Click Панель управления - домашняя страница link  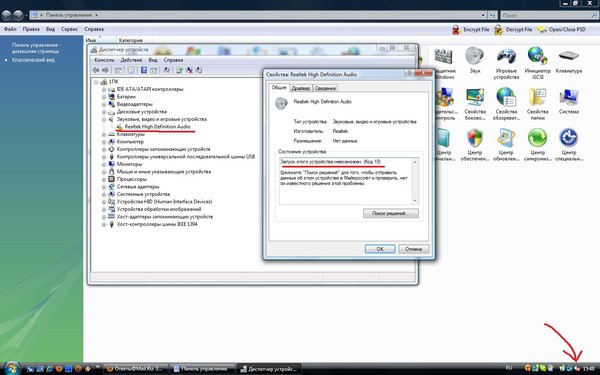pyautogui.click(x=36, y=48)
